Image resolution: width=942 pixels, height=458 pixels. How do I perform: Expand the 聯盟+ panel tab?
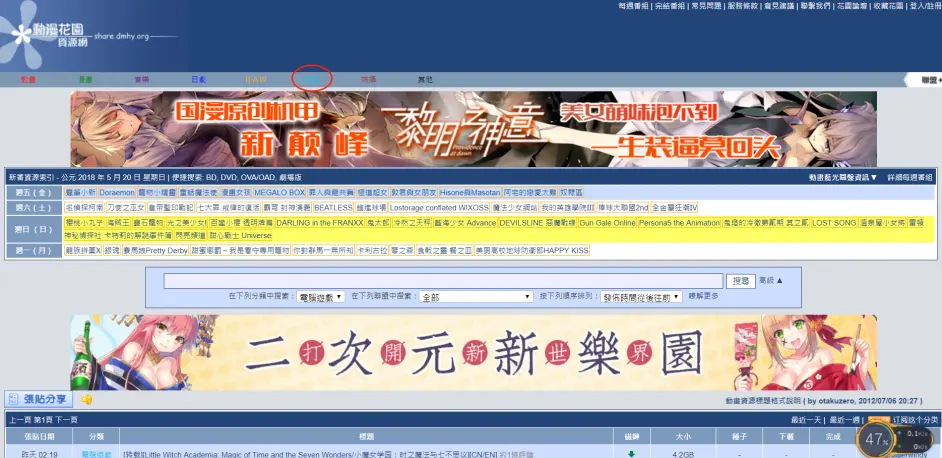point(923,80)
